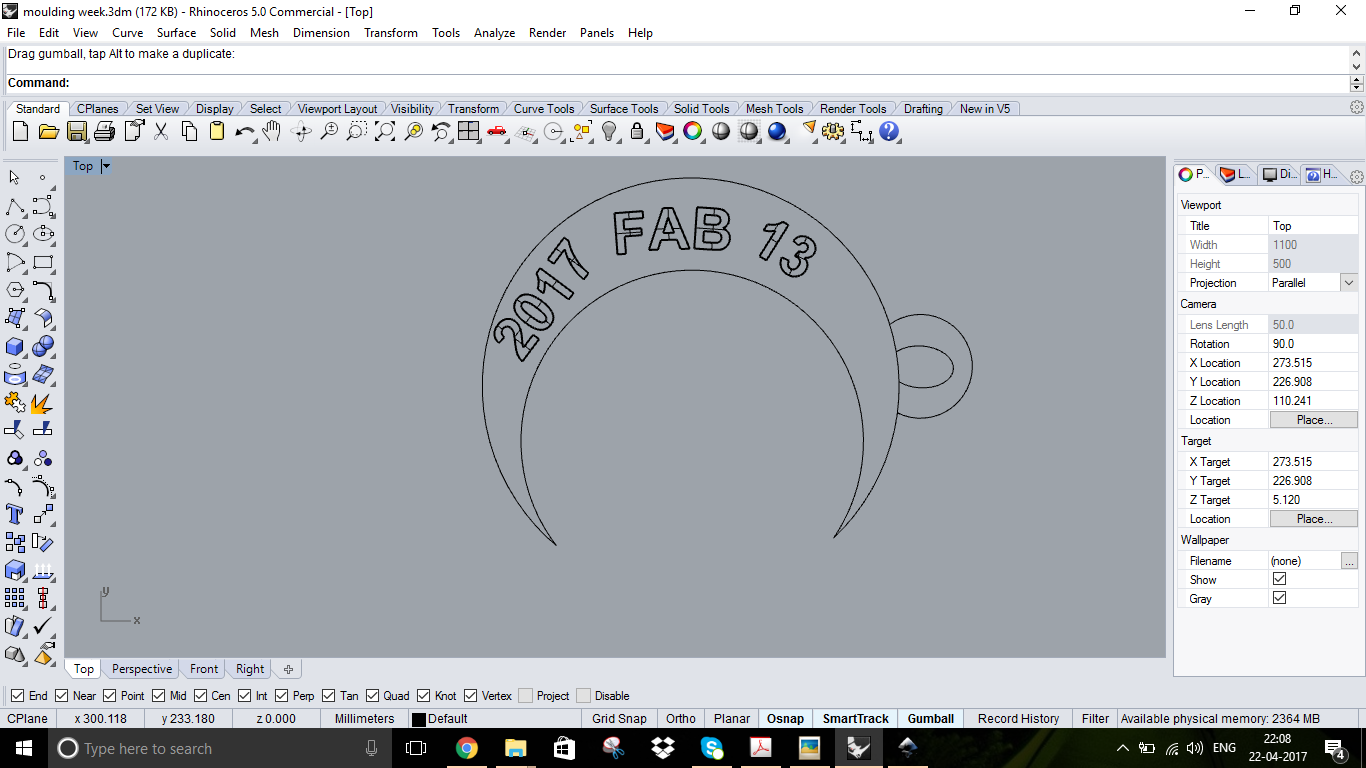Select the Text object tool
Image resolution: width=1366 pixels, height=768 pixels.
[15, 514]
